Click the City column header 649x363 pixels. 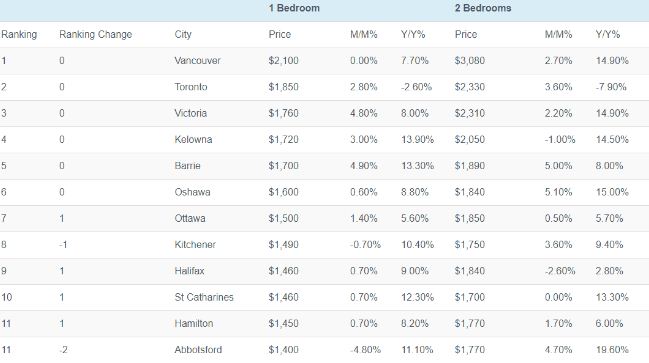tap(183, 34)
